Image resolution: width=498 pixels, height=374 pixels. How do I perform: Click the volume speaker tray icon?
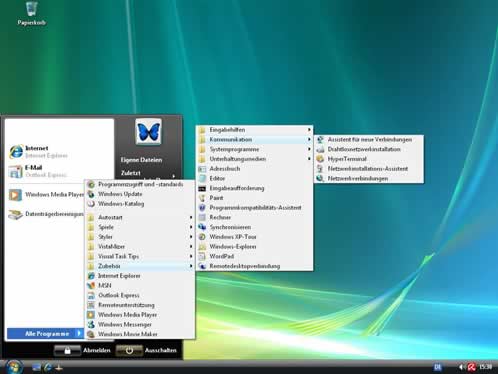(461, 367)
